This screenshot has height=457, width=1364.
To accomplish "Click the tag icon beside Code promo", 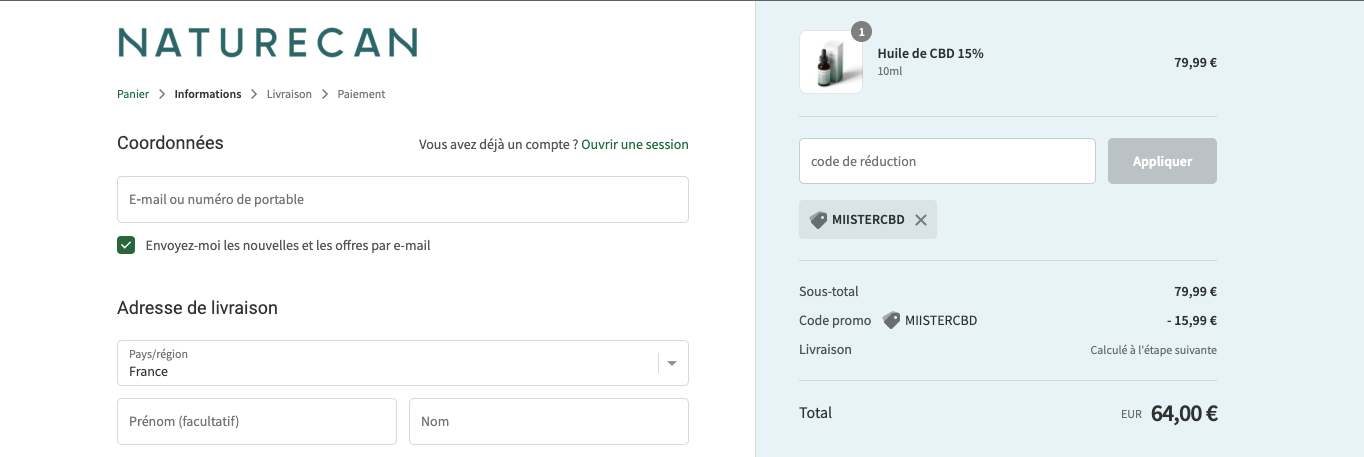I will (x=891, y=321).
